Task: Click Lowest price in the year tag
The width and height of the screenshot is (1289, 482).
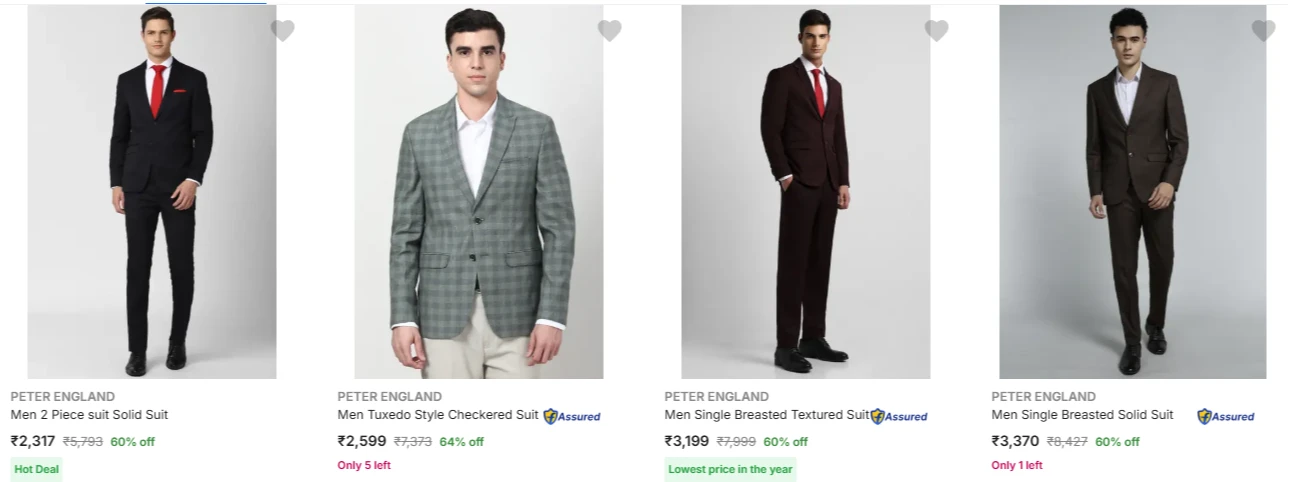Action: coord(730,469)
